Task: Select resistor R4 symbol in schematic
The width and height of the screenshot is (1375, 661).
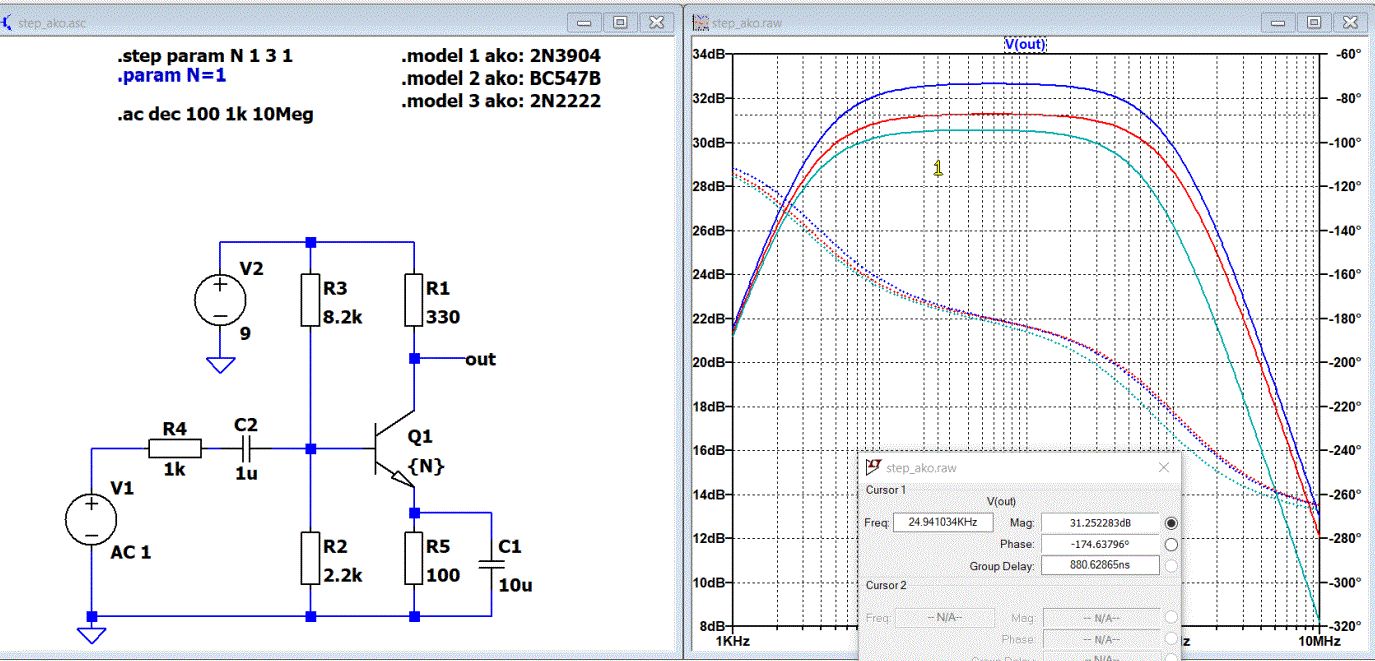Action: click(x=175, y=448)
